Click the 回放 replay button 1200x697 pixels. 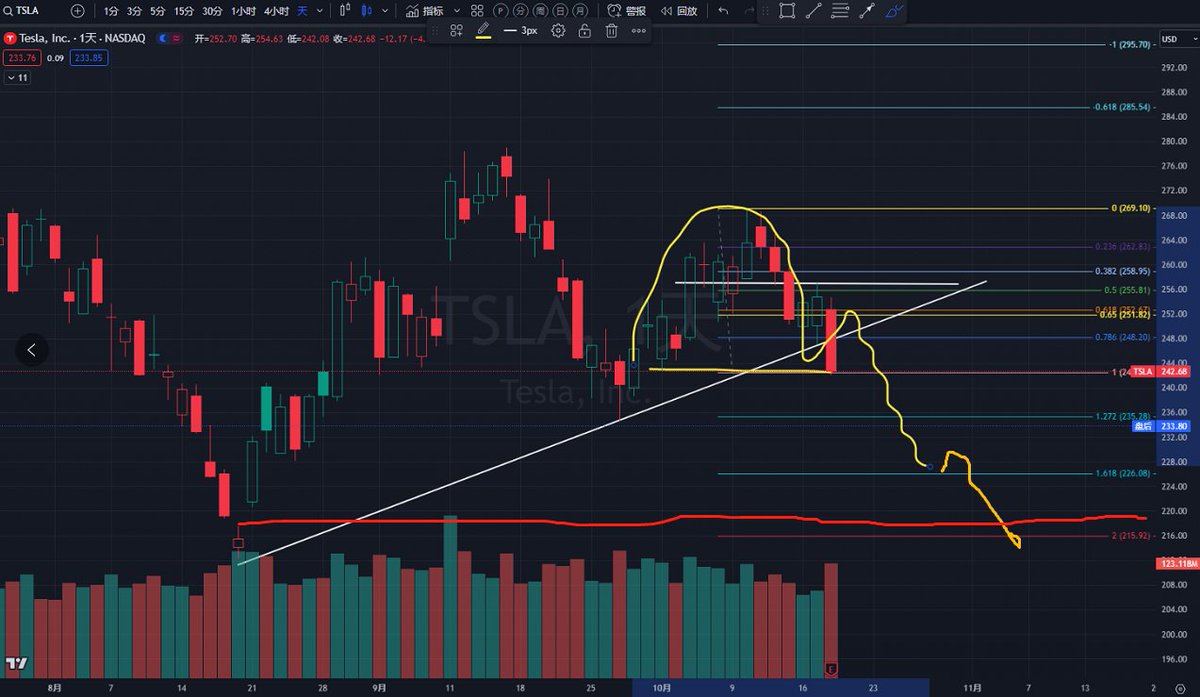point(678,11)
